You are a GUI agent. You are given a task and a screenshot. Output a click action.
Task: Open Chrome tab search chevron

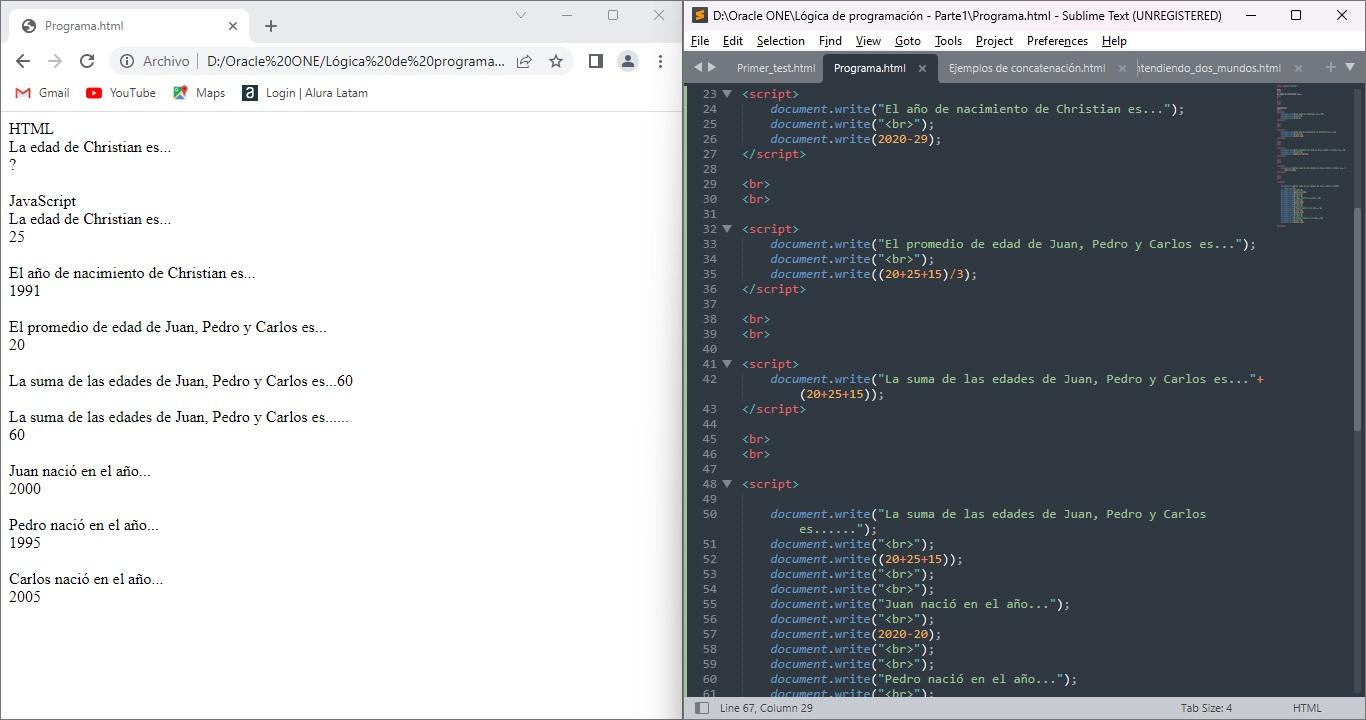tap(521, 15)
